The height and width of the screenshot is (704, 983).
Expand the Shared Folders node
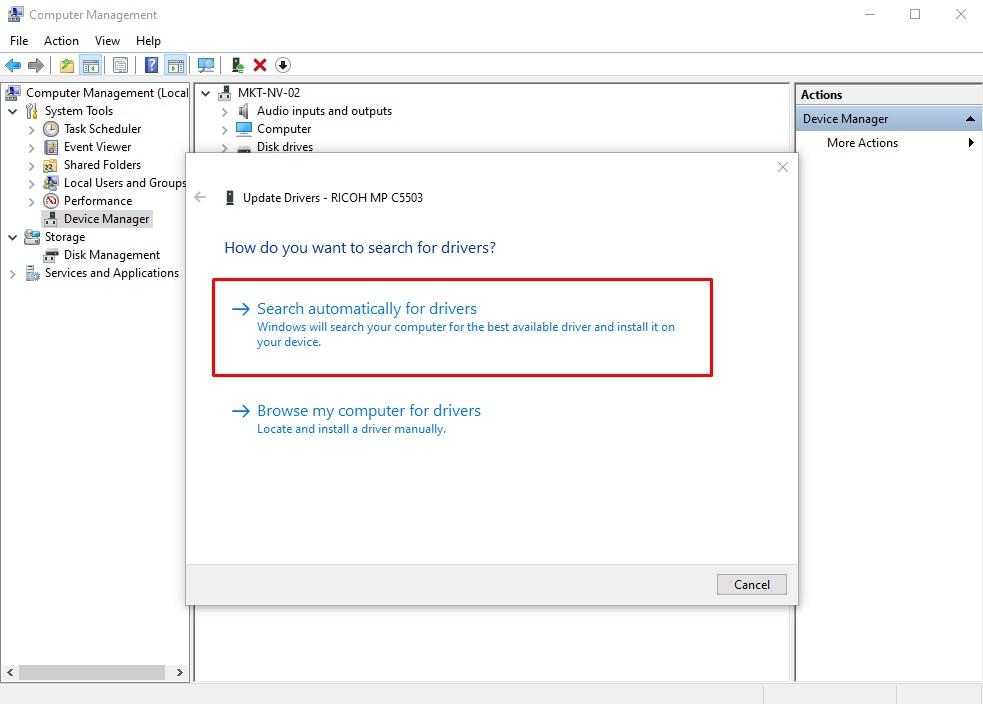[31, 166]
